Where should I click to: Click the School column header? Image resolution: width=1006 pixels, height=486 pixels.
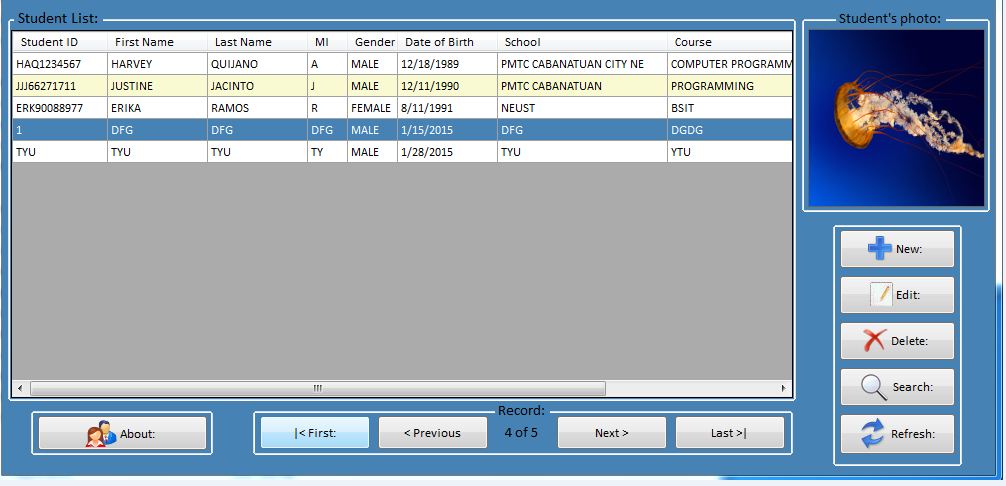[522, 42]
